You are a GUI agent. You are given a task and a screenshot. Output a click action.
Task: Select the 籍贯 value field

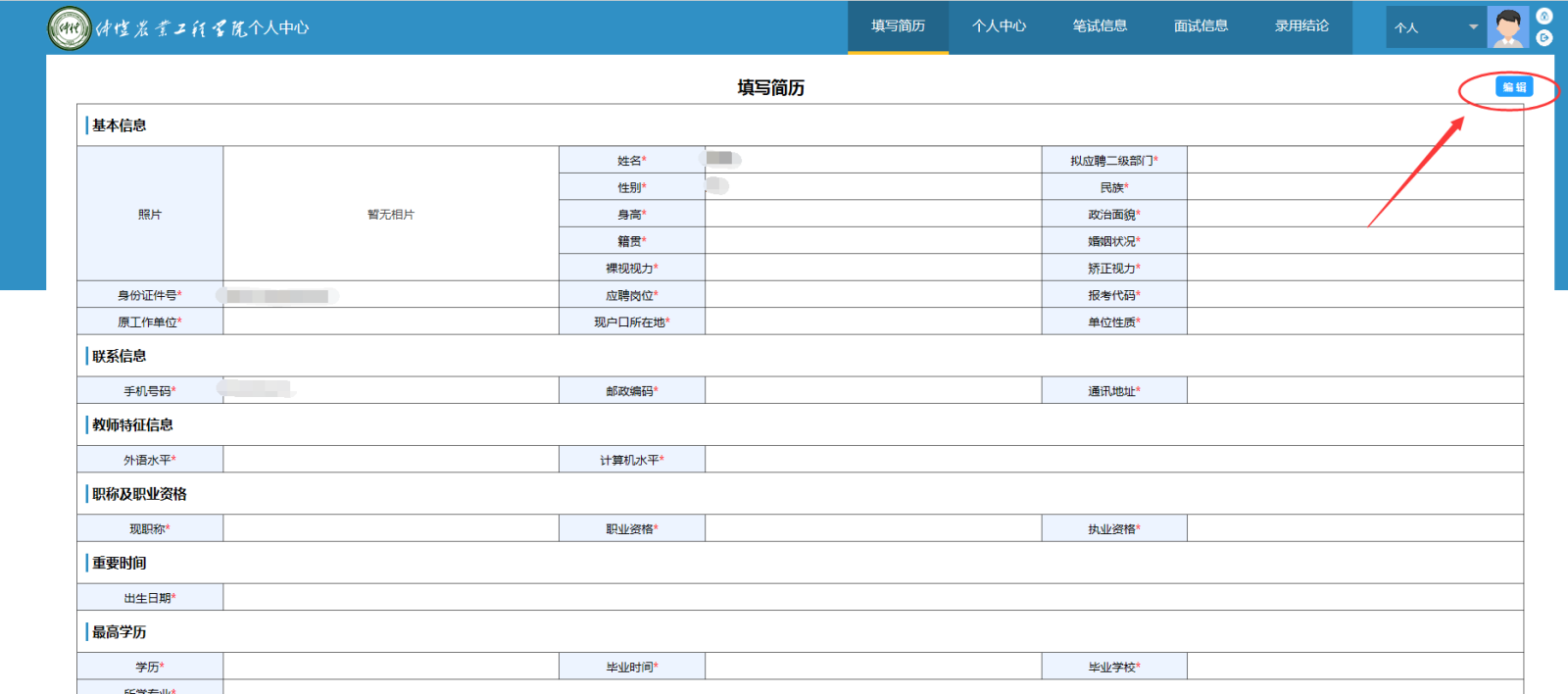click(x=872, y=241)
